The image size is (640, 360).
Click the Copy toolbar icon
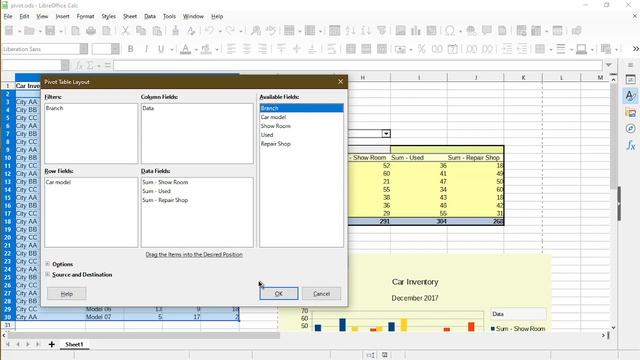[x=141, y=31]
